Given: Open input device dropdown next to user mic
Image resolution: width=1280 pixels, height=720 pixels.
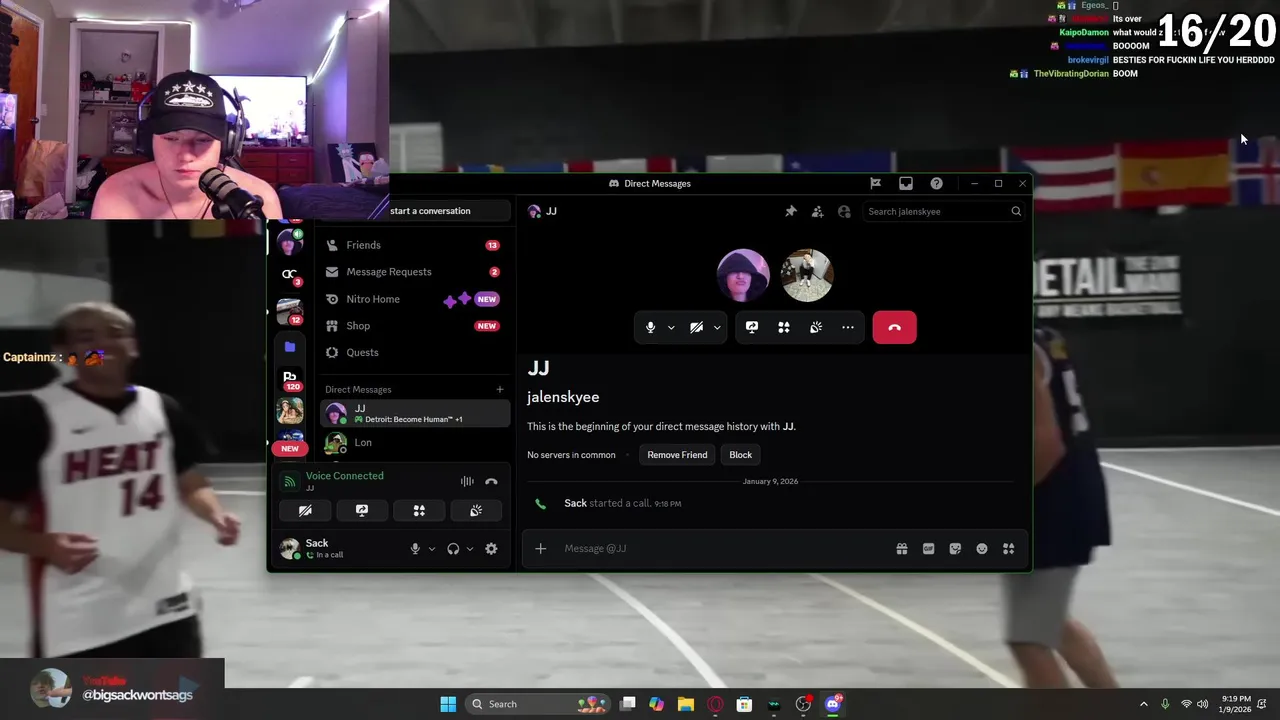Looking at the screenshot, I should click(432, 548).
